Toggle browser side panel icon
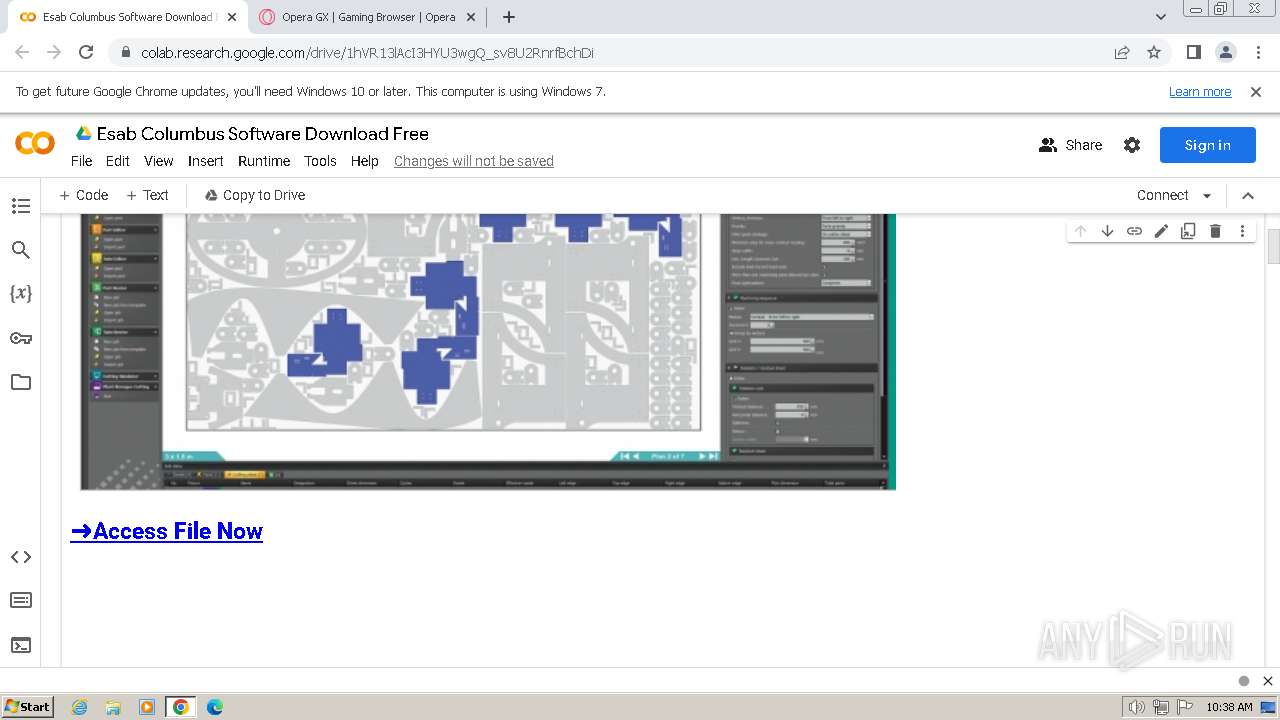This screenshot has height=720, width=1280. point(1193,52)
